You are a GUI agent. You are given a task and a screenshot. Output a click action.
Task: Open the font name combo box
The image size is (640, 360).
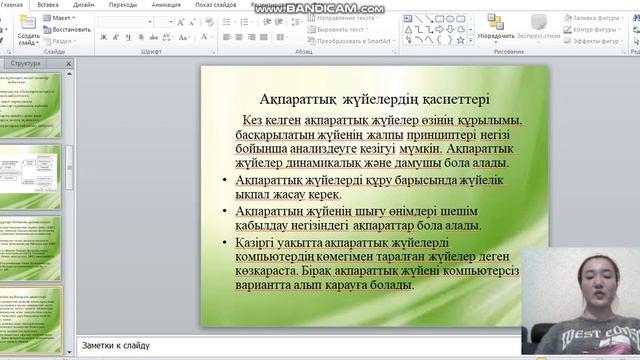click(125, 22)
